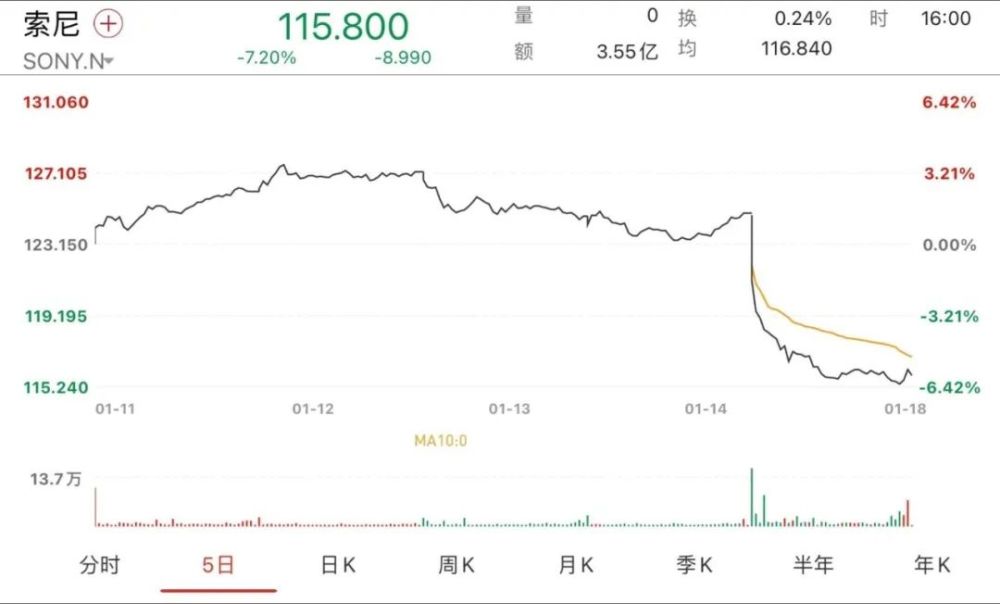The height and width of the screenshot is (604, 1000).
Task: Switch to the 周K weekly chart tab
Action: point(456,565)
